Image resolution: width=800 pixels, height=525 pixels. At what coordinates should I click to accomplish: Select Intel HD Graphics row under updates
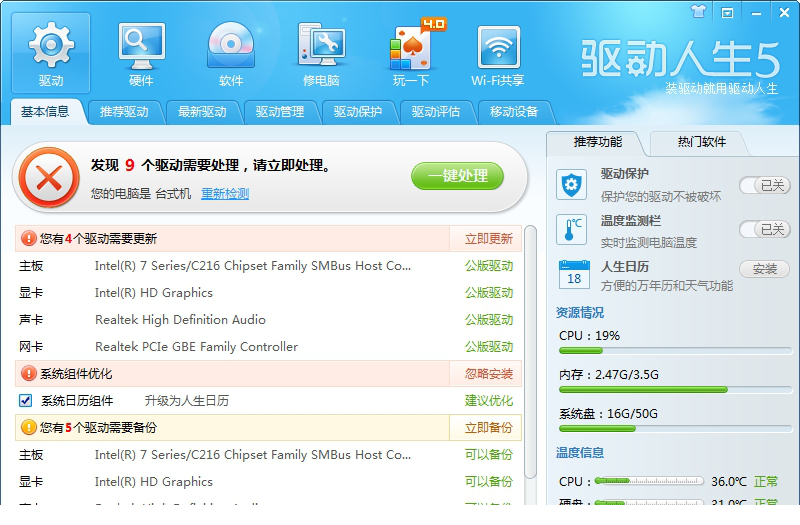(268, 293)
